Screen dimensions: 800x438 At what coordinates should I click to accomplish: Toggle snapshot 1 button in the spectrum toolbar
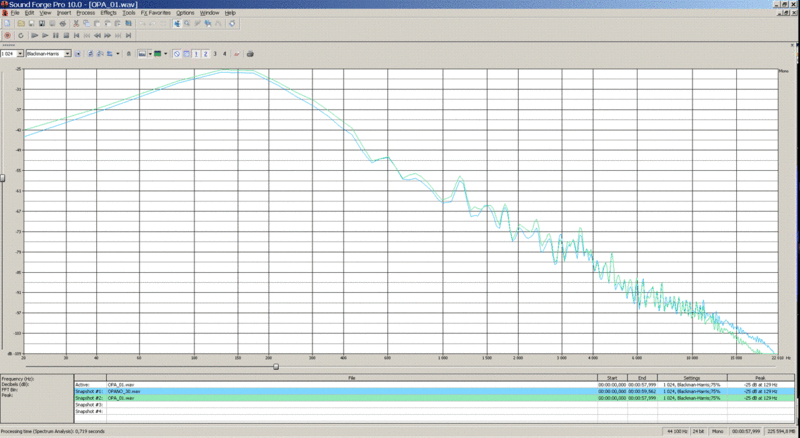point(194,53)
